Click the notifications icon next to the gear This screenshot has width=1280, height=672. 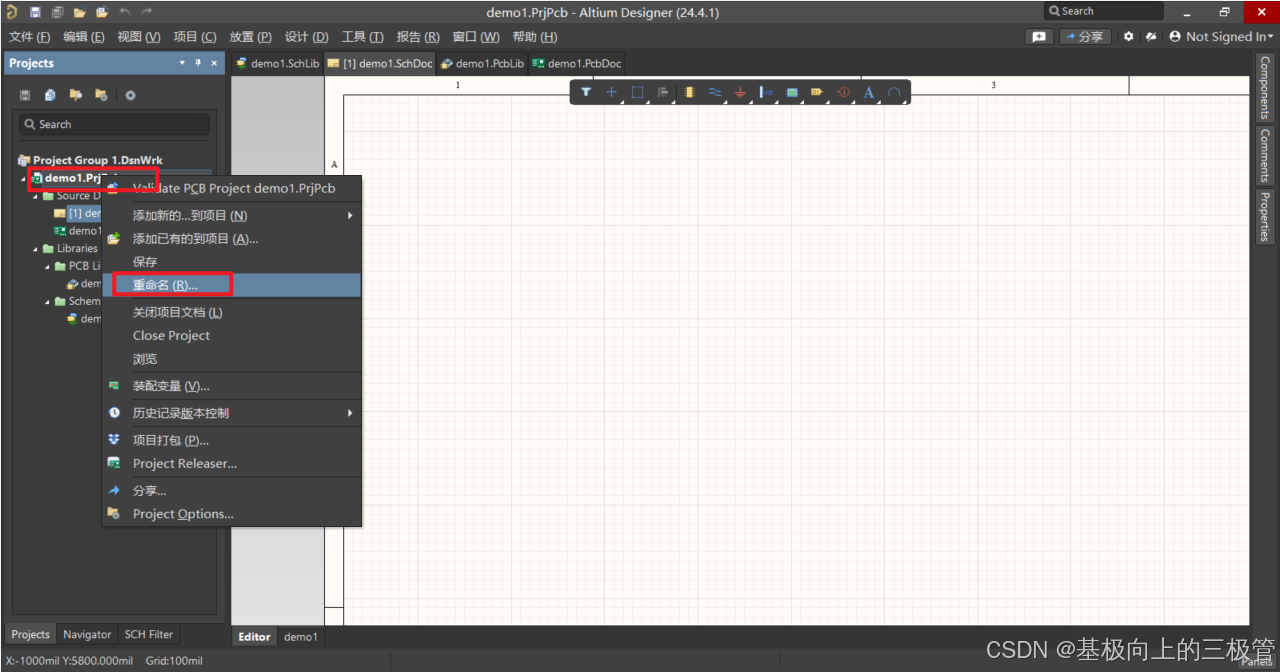(1151, 36)
